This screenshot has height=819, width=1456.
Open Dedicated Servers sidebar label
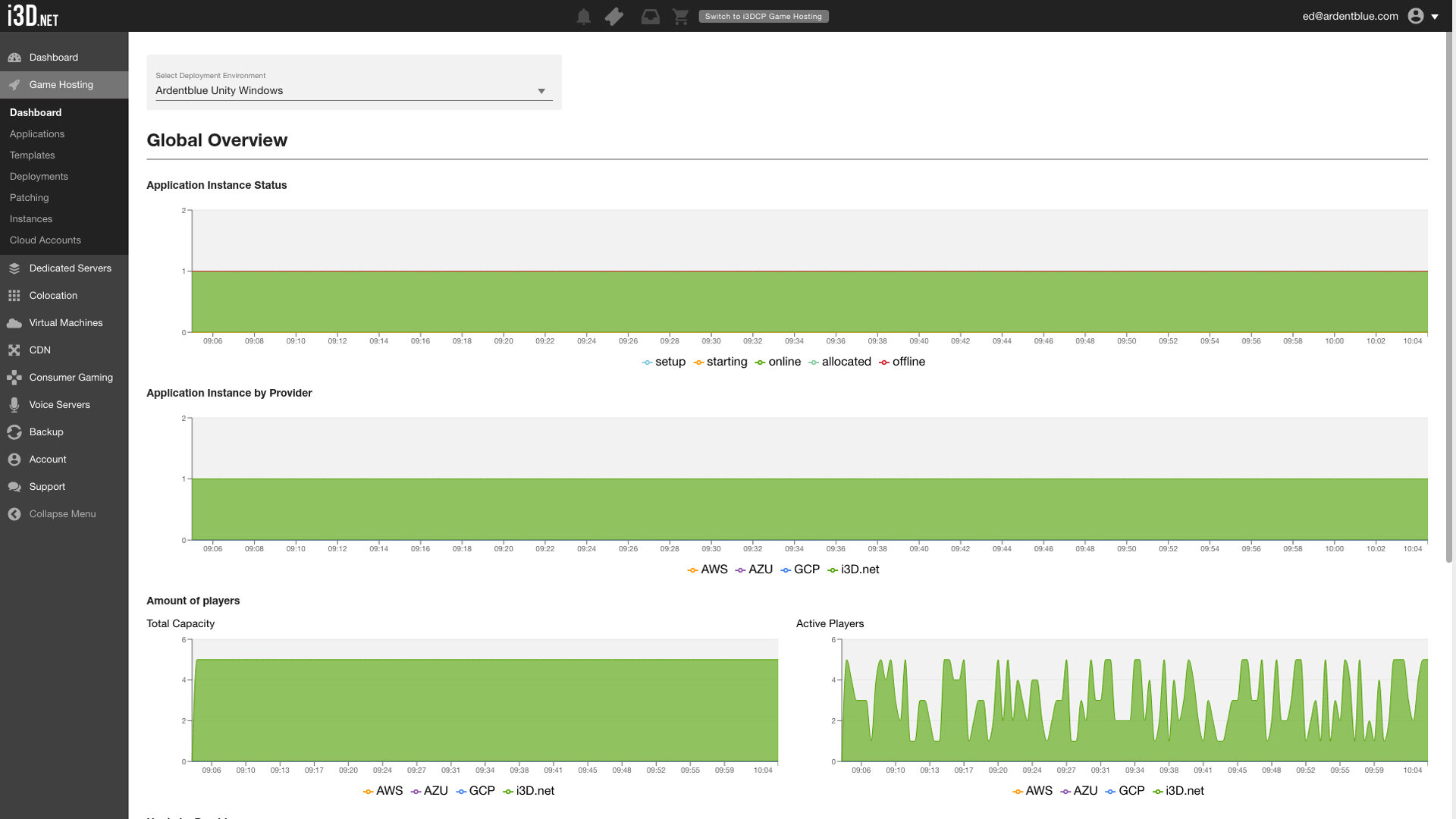[70, 268]
